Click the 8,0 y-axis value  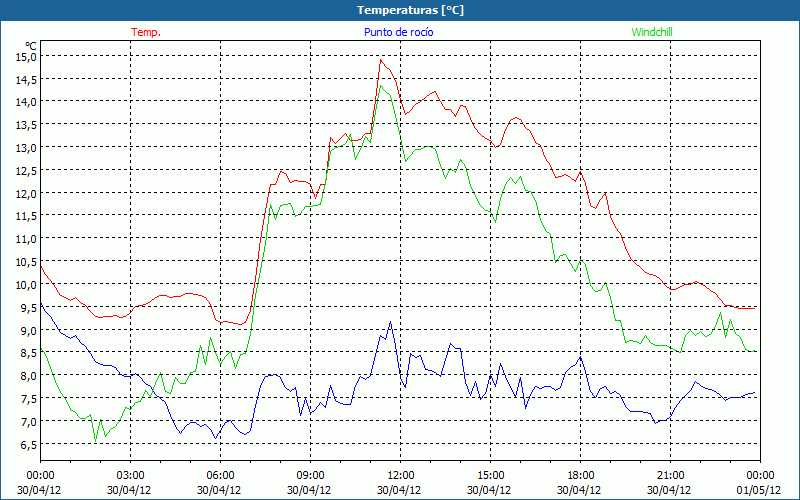click(28, 376)
